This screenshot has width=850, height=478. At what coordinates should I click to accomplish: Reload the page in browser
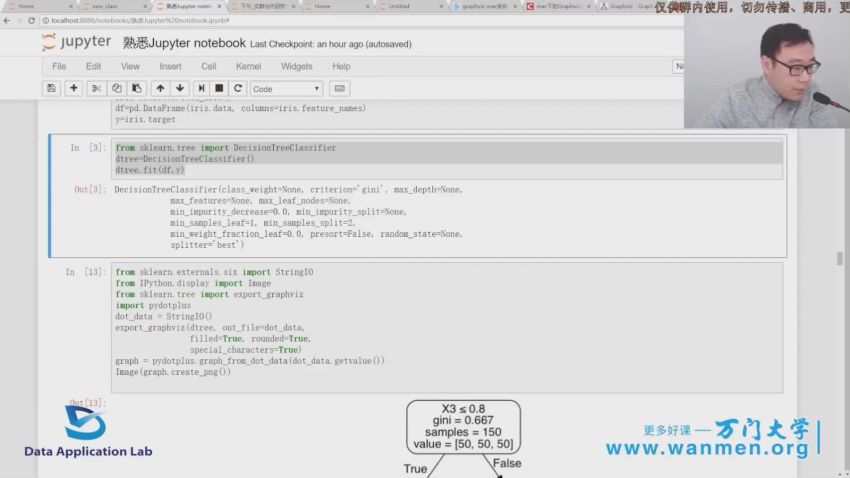coord(31,21)
